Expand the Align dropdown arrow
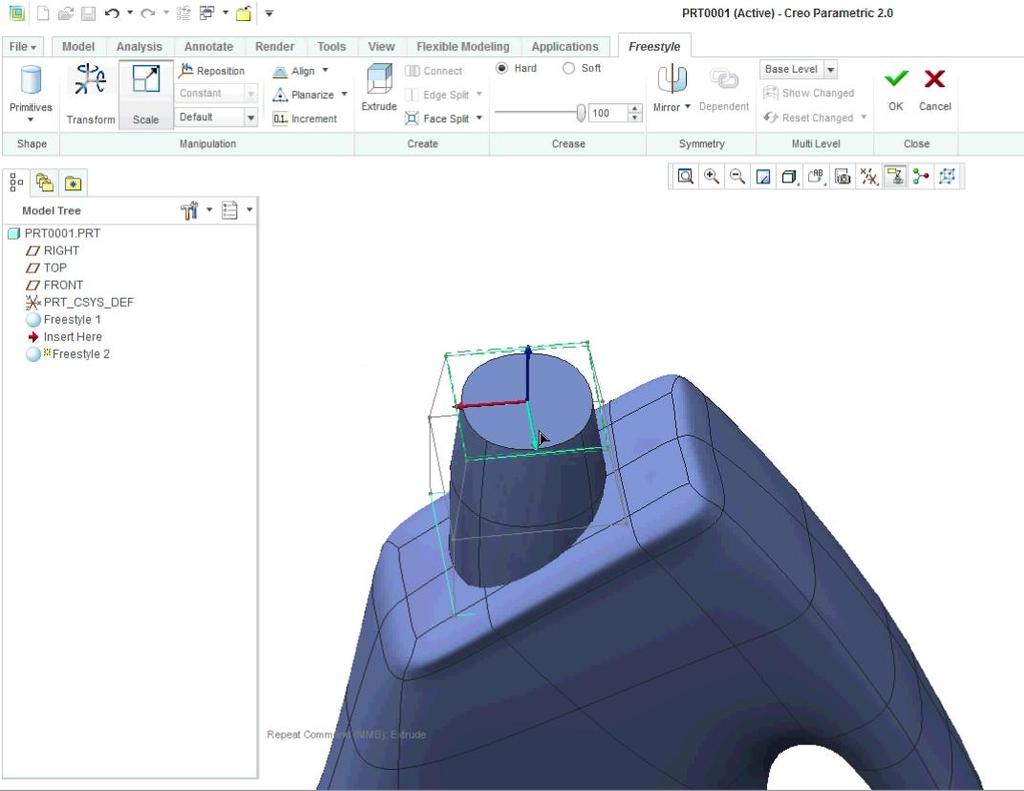Image resolution: width=1024 pixels, height=791 pixels. (x=325, y=71)
